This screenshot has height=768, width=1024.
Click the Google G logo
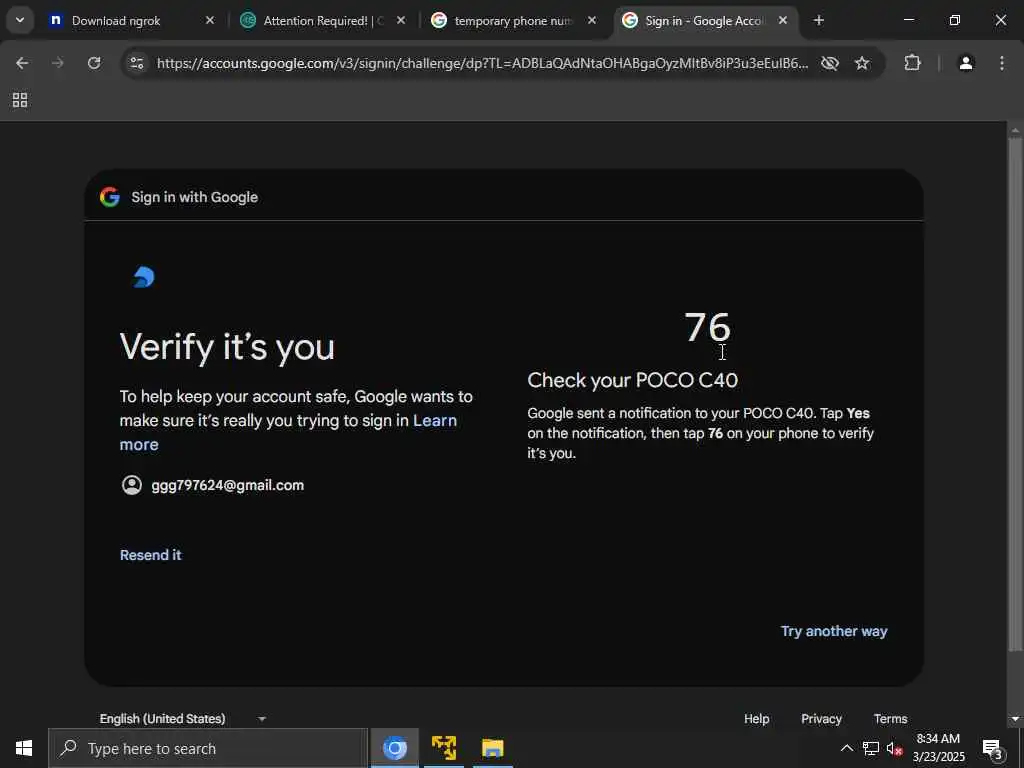[x=110, y=197]
